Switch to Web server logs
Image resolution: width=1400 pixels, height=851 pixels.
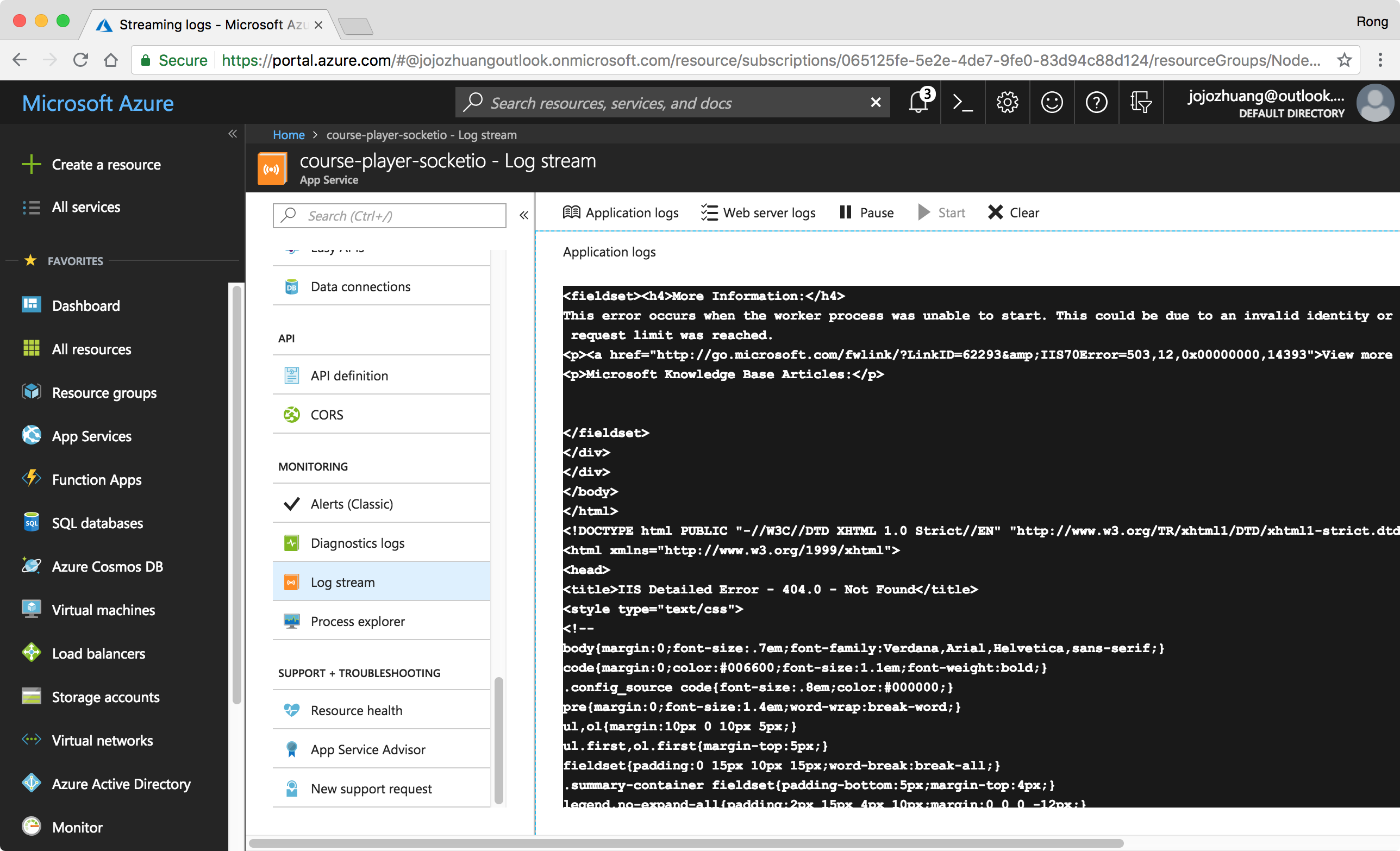point(758,212)
